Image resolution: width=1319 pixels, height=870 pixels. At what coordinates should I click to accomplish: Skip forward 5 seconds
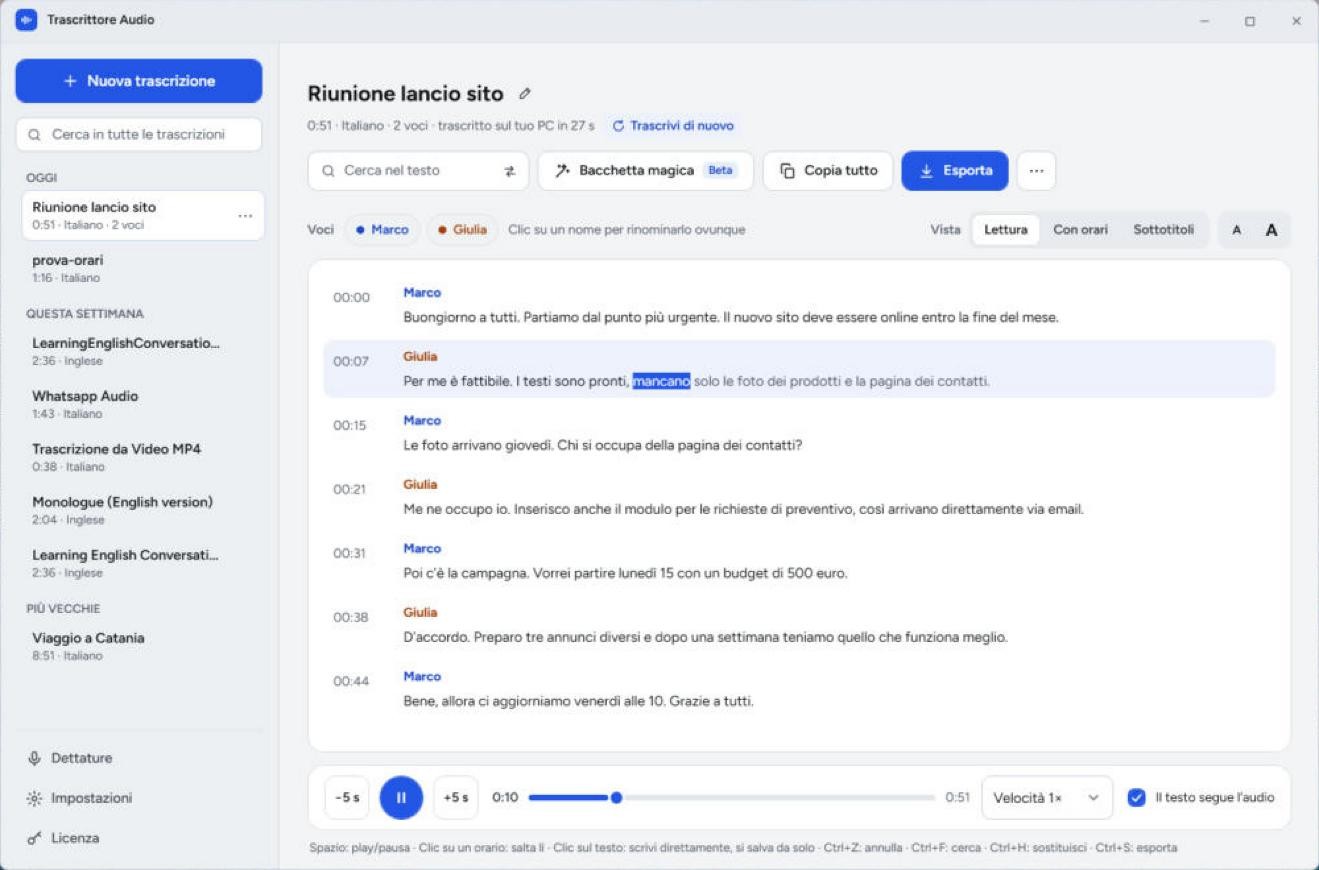455,797
